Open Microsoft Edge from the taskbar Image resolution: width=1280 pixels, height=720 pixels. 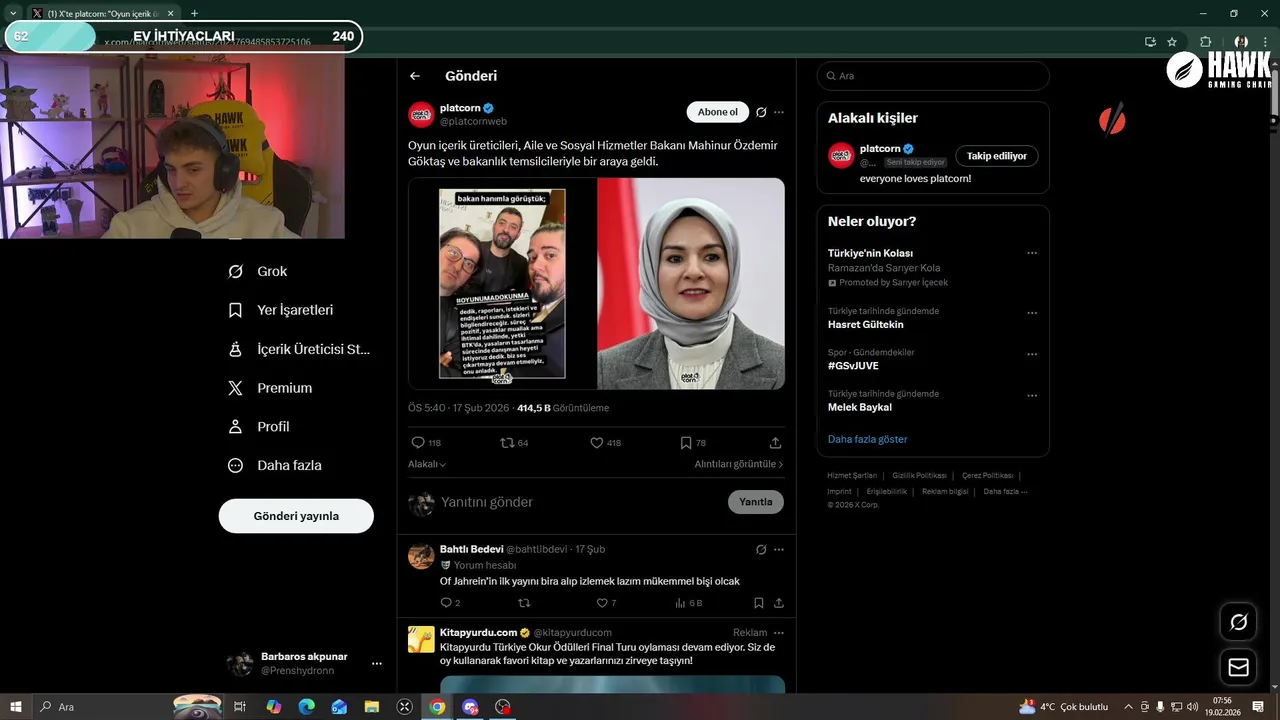[306, 707]
